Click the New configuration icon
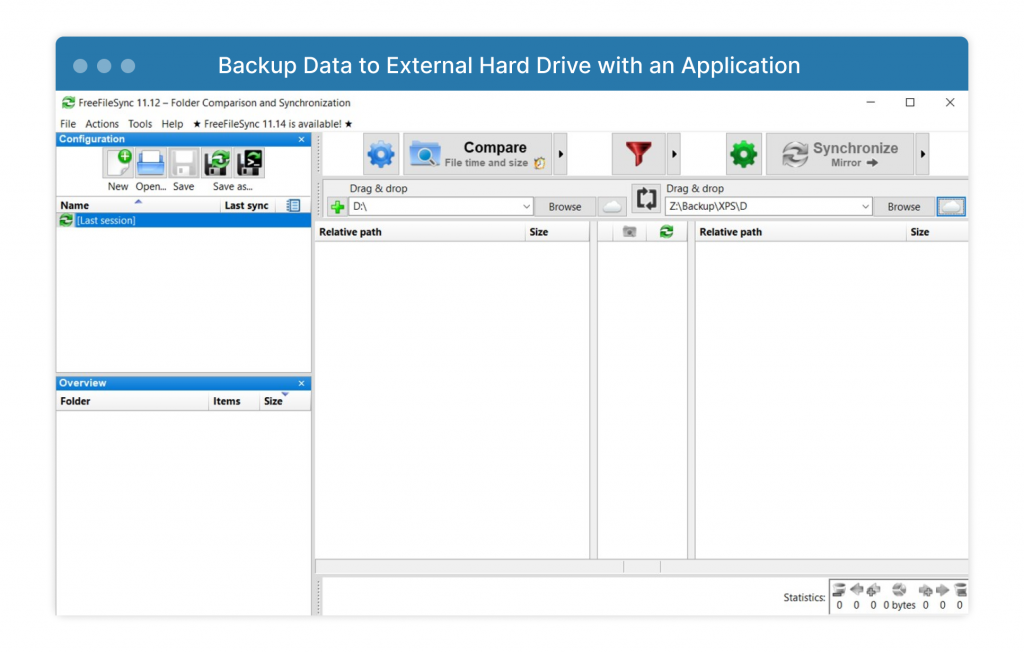Image resolution: width=1024 pixels, height=652 pixels. coord(119,163)
